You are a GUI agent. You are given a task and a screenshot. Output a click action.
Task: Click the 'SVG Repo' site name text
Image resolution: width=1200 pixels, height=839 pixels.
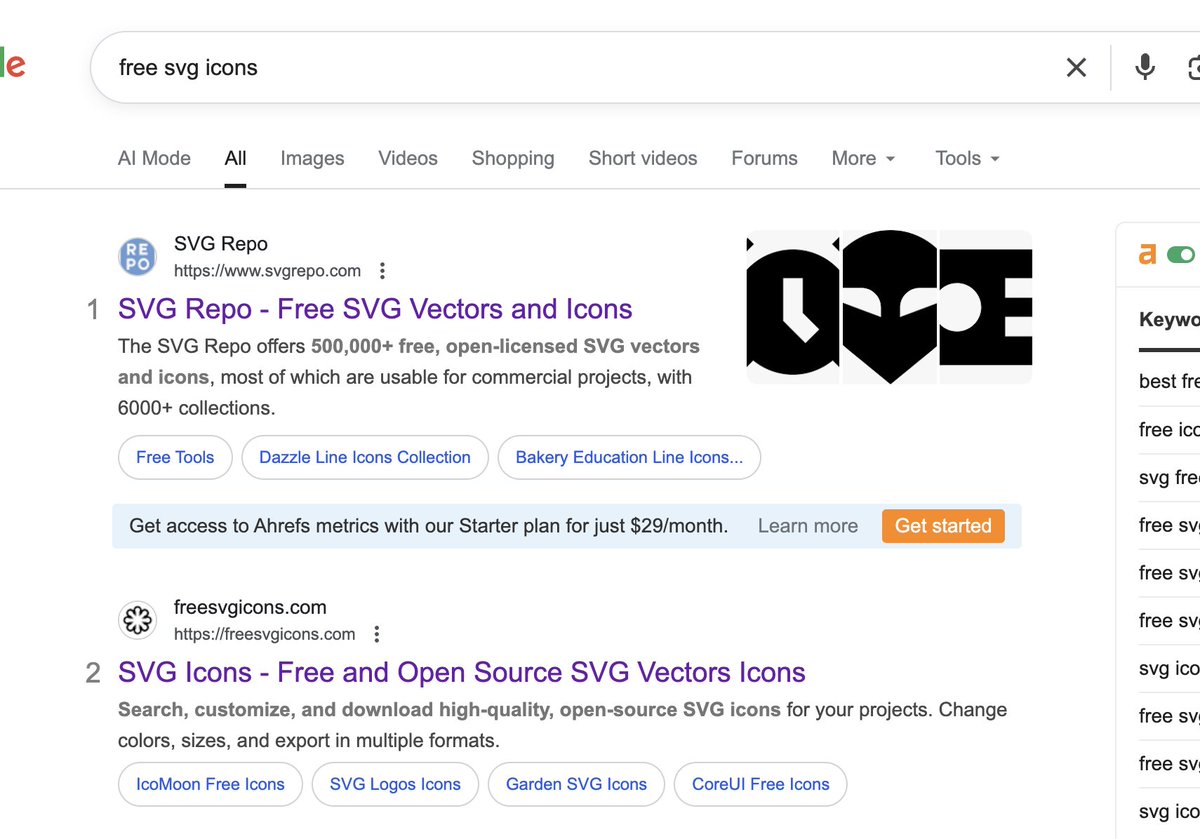[221, 244]
